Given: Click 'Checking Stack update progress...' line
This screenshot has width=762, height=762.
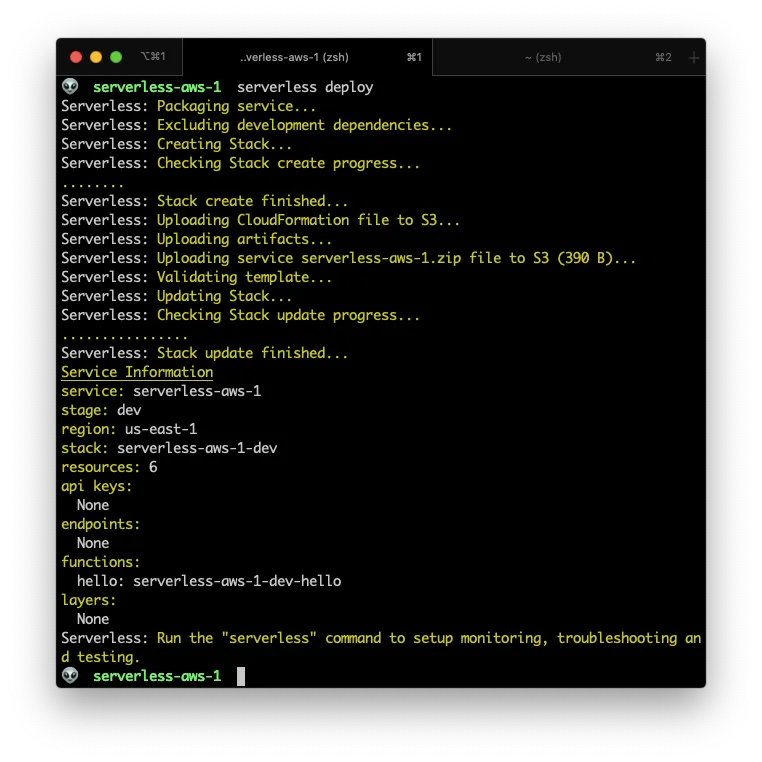Looking at the screenshot, I should tap(241, 315).
